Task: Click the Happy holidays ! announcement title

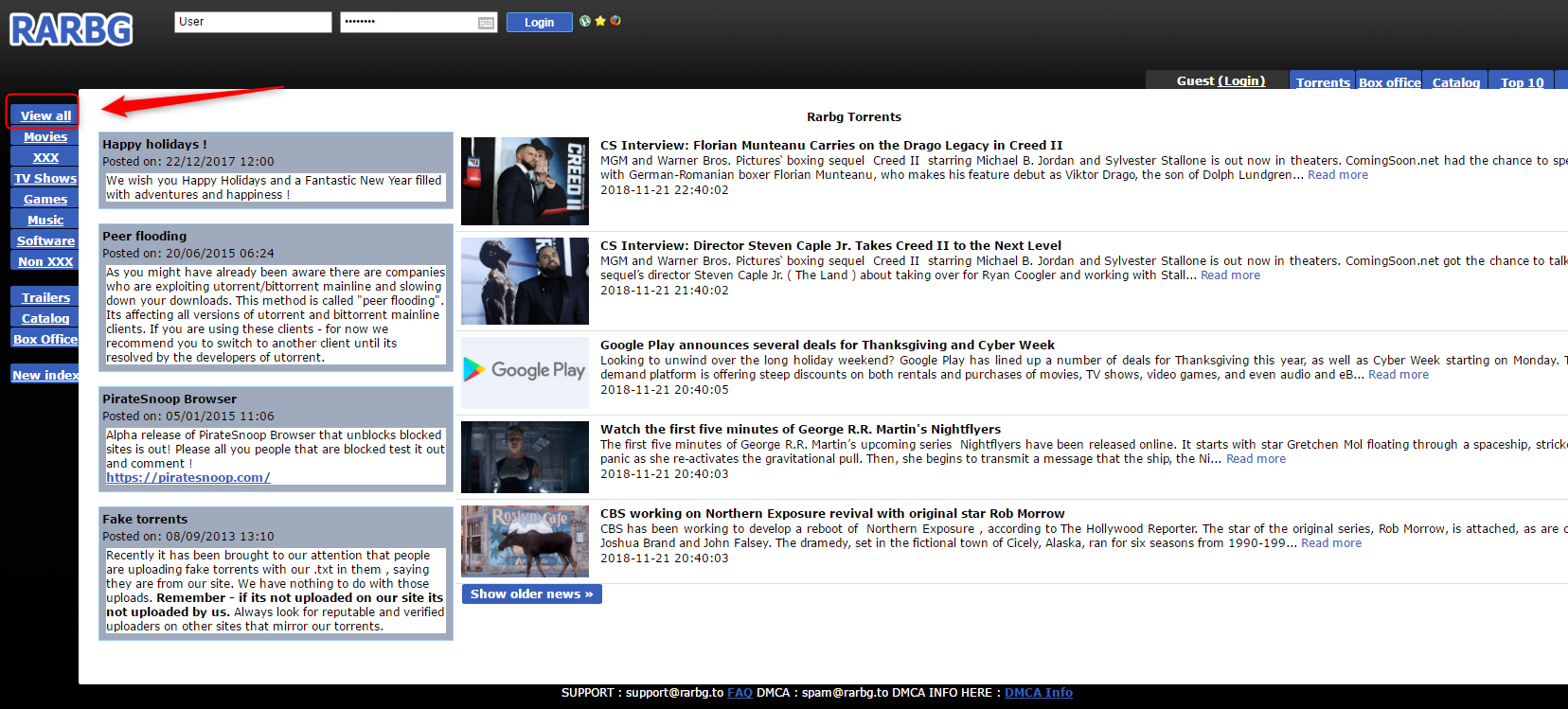Action: click(154, 145)
